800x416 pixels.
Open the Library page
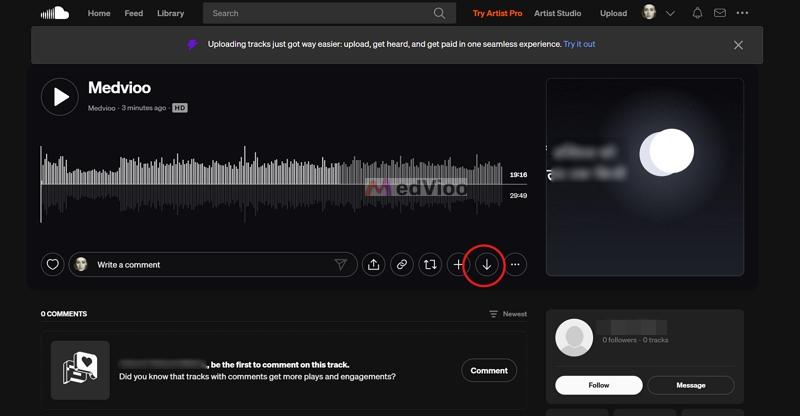(x=170, y=13)
